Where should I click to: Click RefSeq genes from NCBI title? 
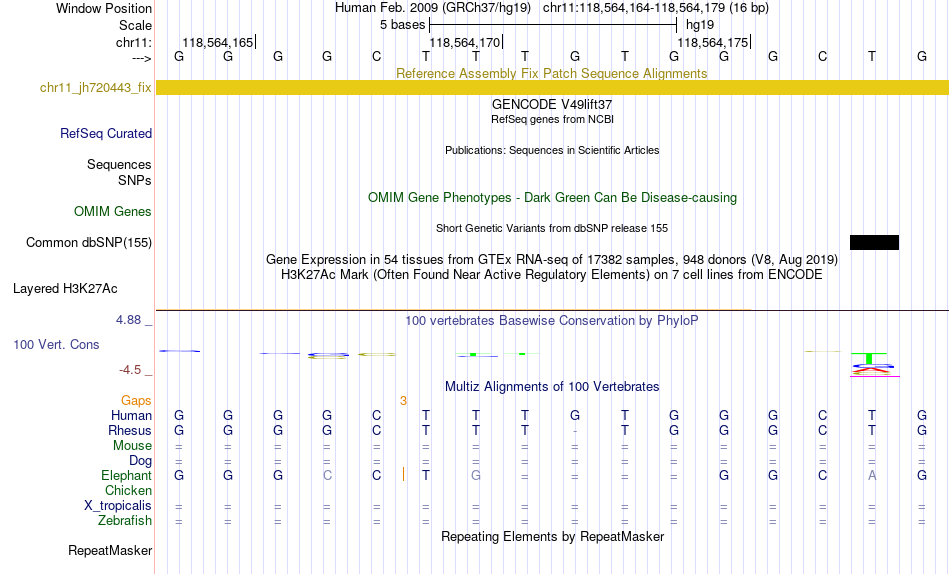(552, 119)
